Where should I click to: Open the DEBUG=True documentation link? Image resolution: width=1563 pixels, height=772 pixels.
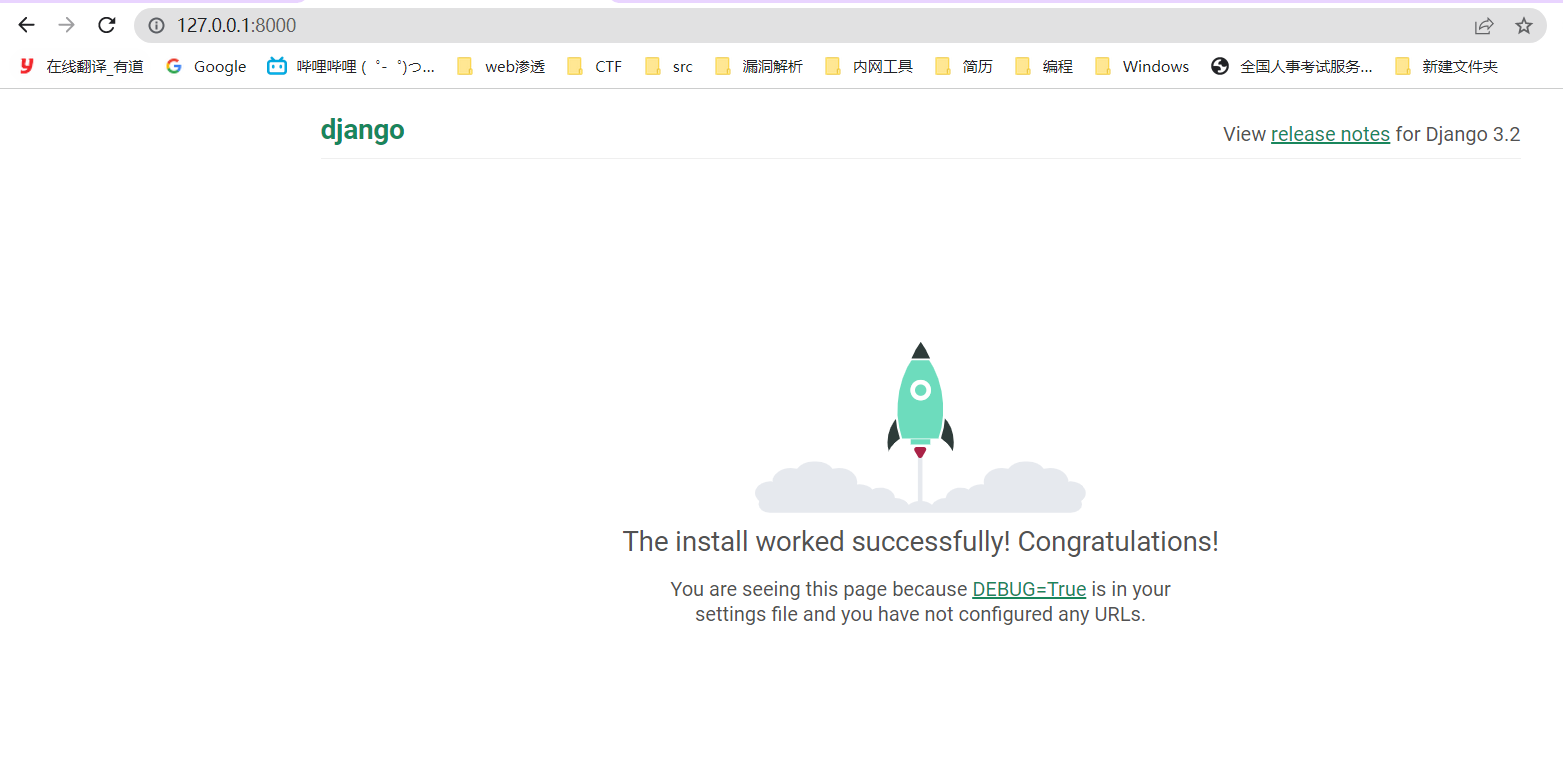tap(1029, 589)
